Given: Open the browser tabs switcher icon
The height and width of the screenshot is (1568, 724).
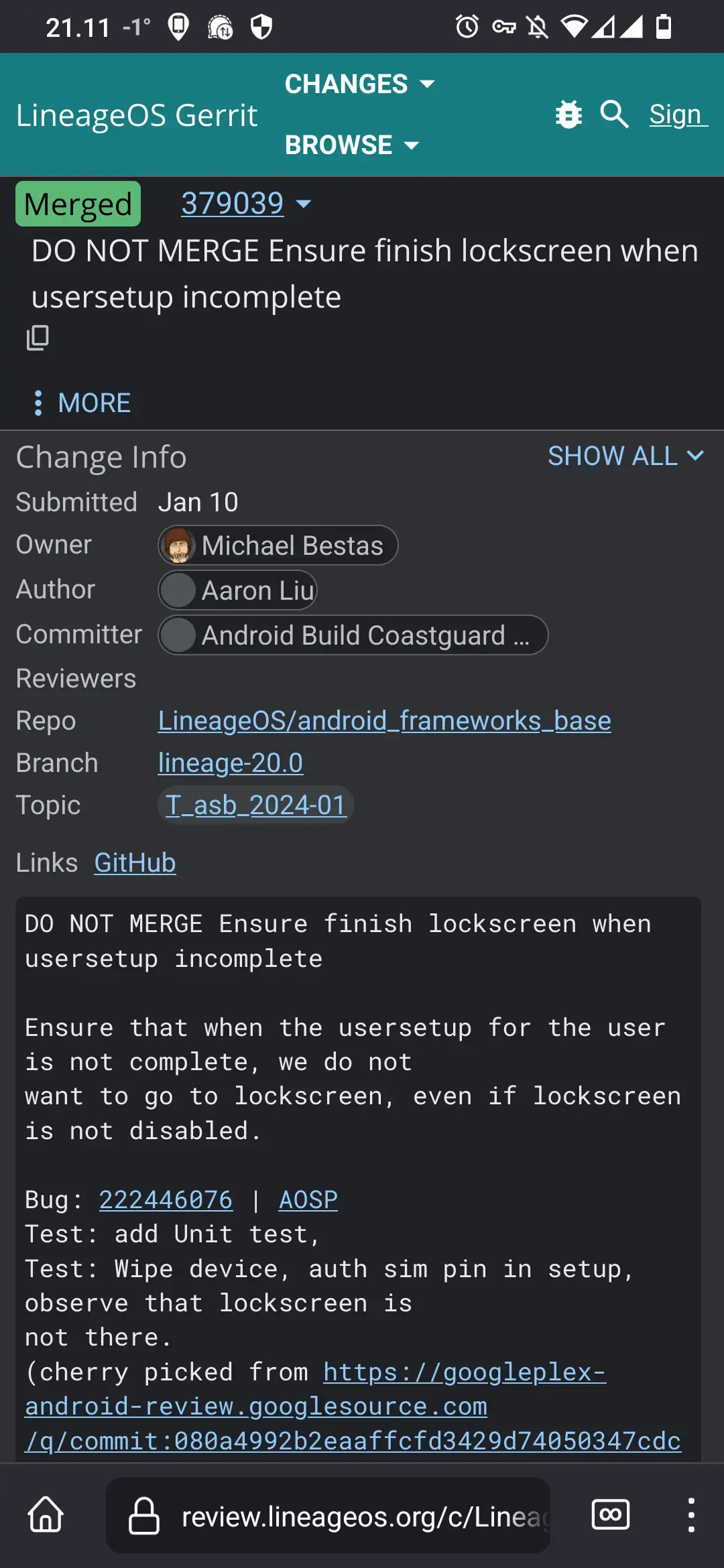Looking at the screenshot, I should [x=610, y=1515].
